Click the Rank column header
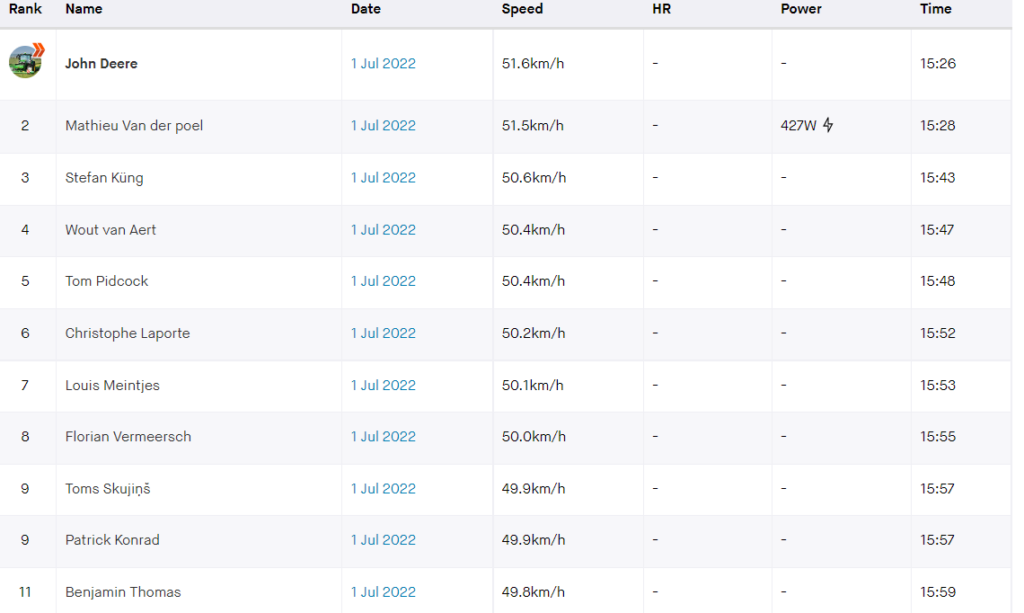1024x613 pixels. [x=25, y=9]
